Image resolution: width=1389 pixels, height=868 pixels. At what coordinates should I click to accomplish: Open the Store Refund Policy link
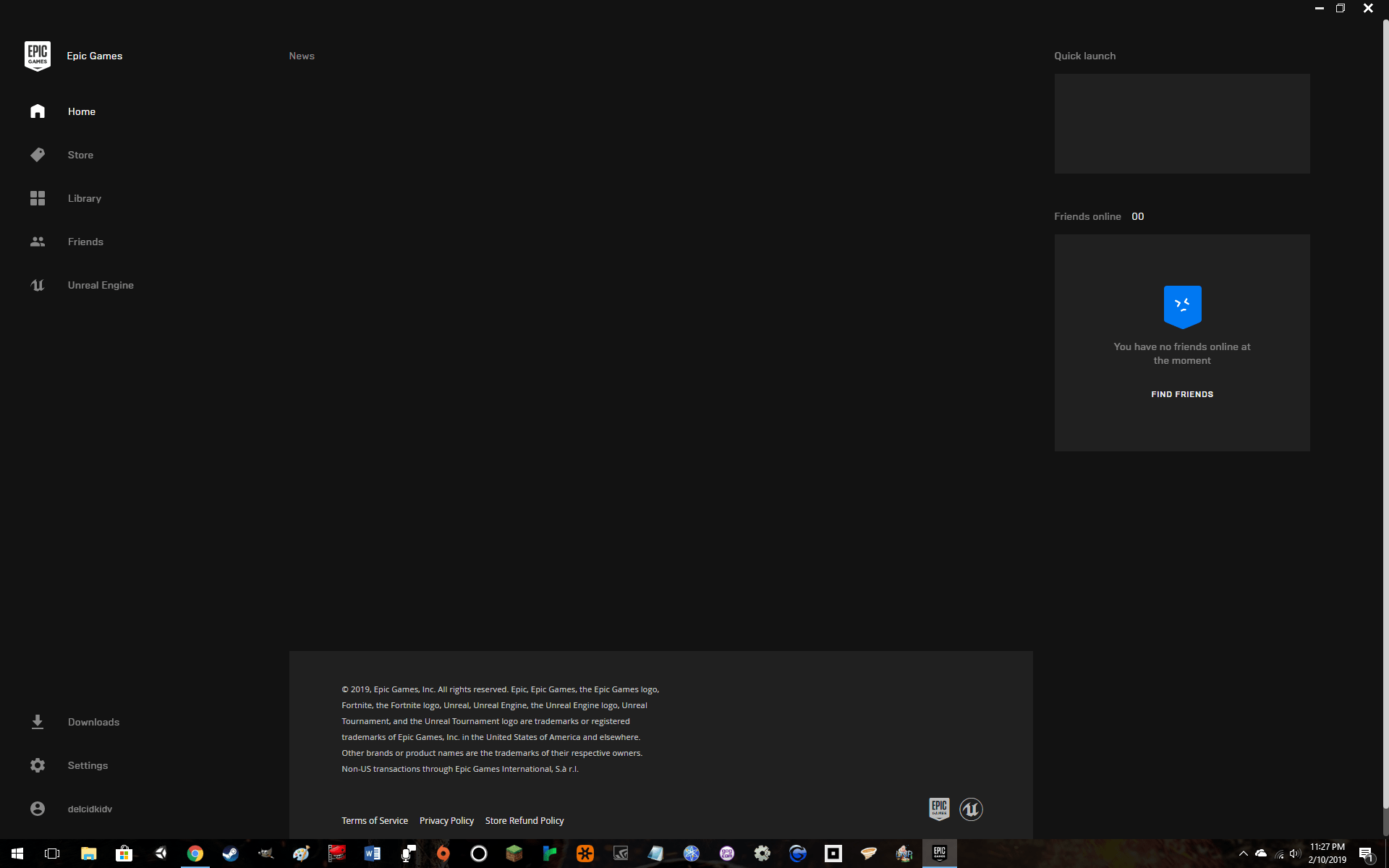524,820
